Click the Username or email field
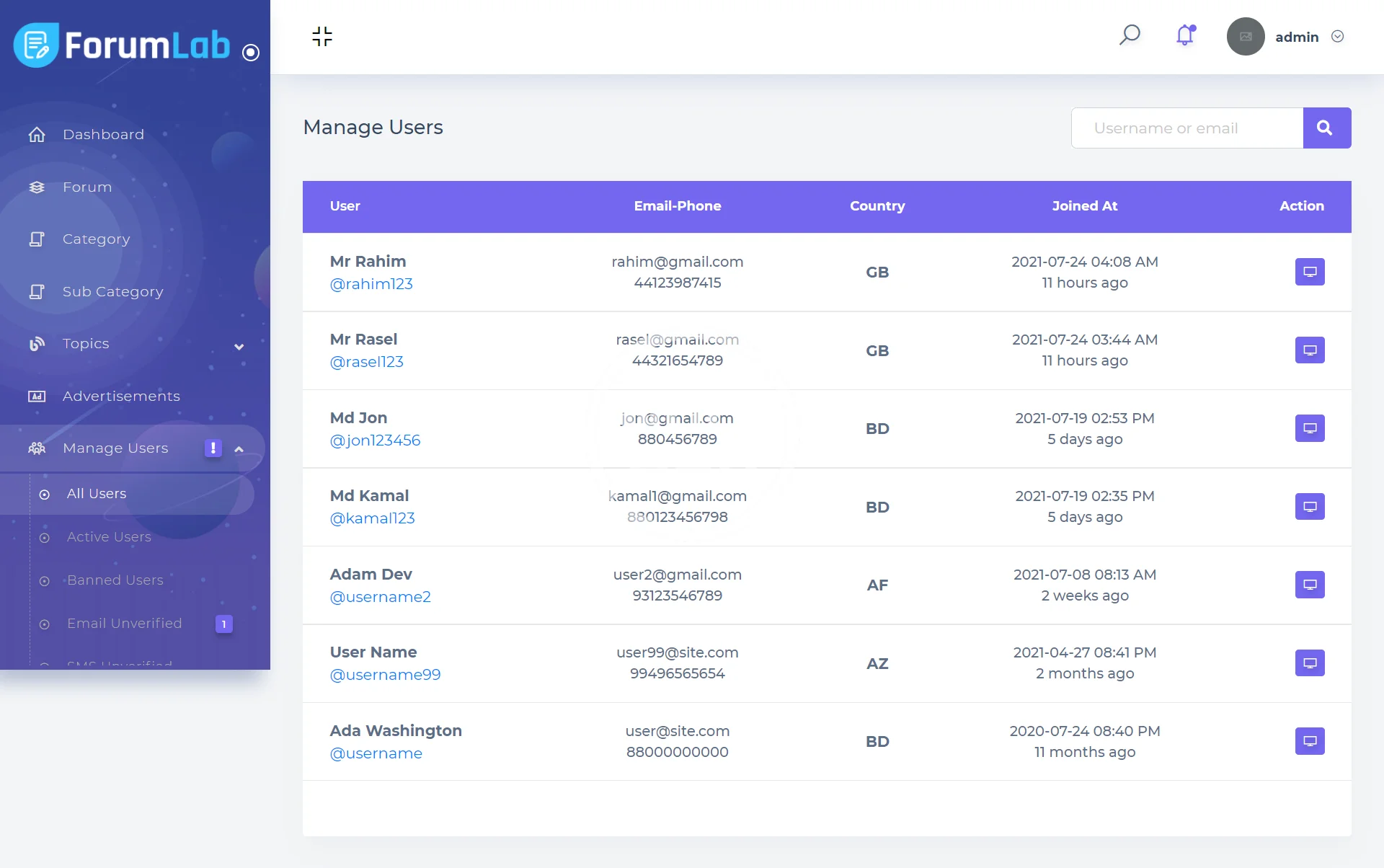 [1186, 128]
